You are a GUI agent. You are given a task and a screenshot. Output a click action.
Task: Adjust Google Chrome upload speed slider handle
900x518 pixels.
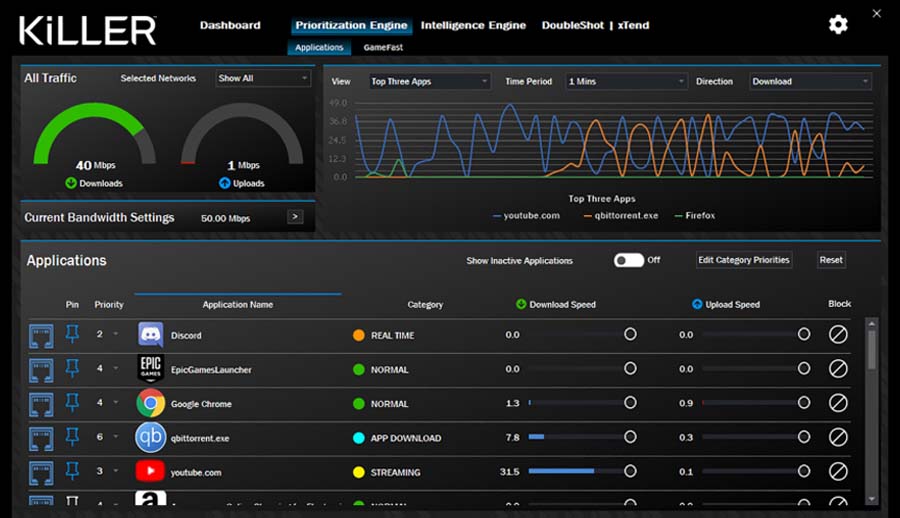(x=804, y=403)
